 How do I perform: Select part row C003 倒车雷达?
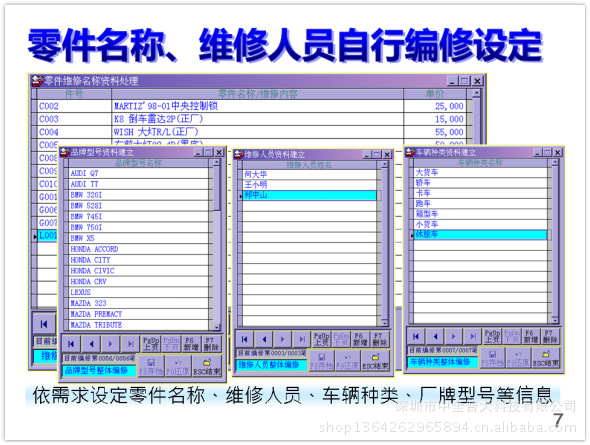(251, 119)
